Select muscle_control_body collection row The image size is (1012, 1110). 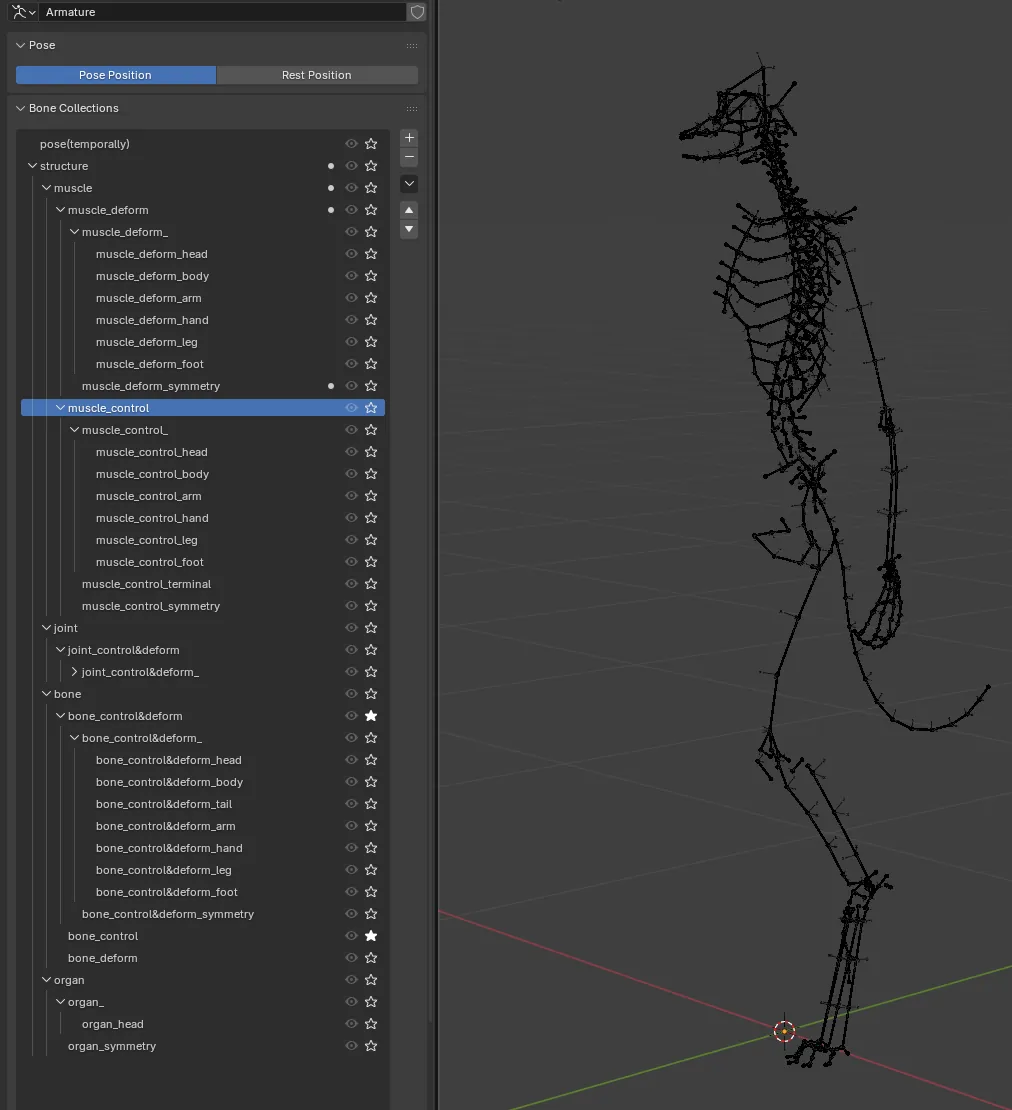click(202, 474)
